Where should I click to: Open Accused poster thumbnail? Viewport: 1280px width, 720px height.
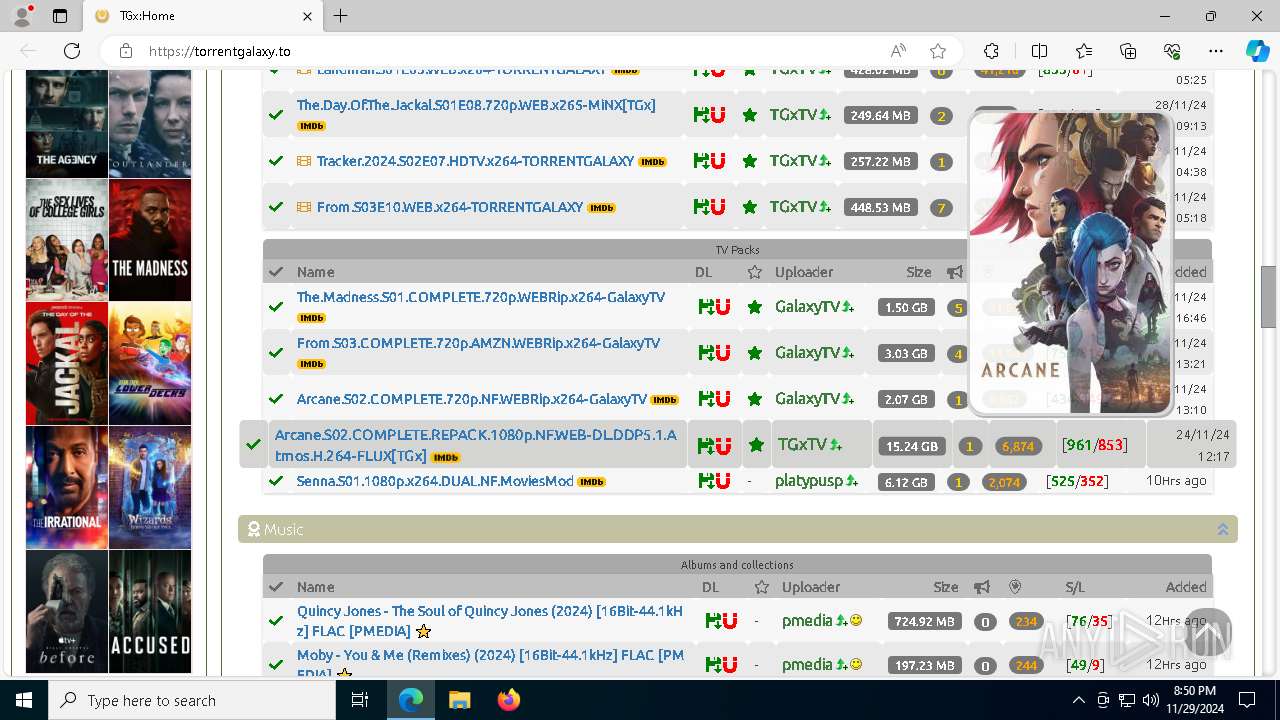(x=150, y=611)
